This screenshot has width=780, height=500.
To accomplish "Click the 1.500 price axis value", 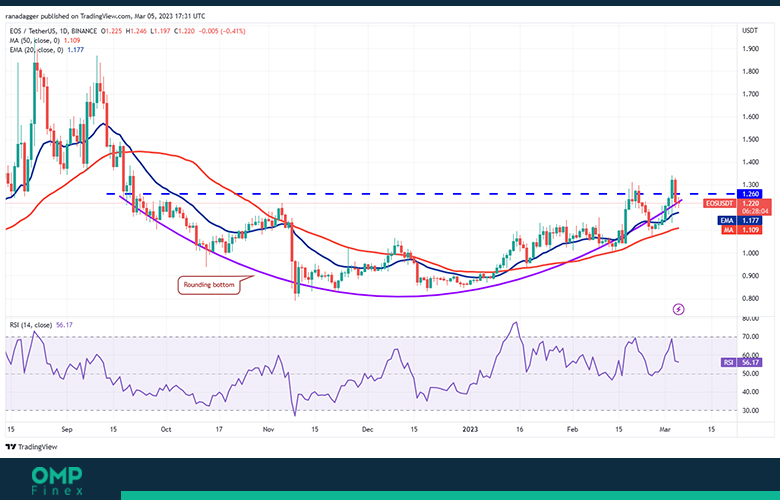I will tap(750, 139).
